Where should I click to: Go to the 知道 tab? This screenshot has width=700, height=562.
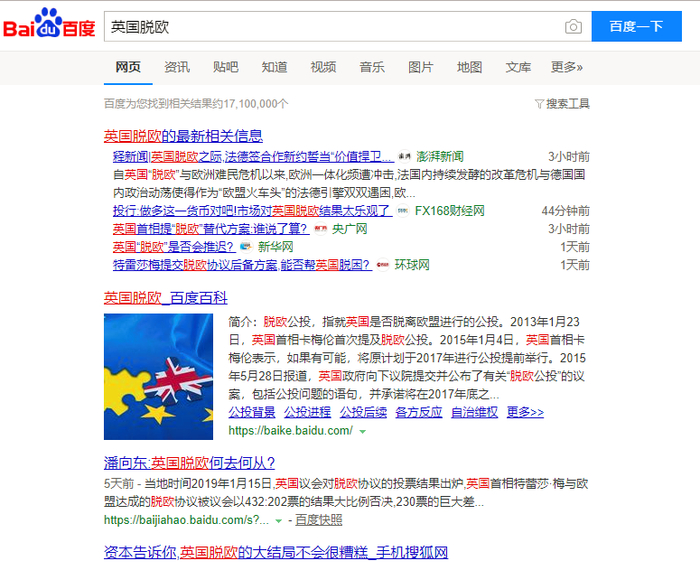(274, 67)
